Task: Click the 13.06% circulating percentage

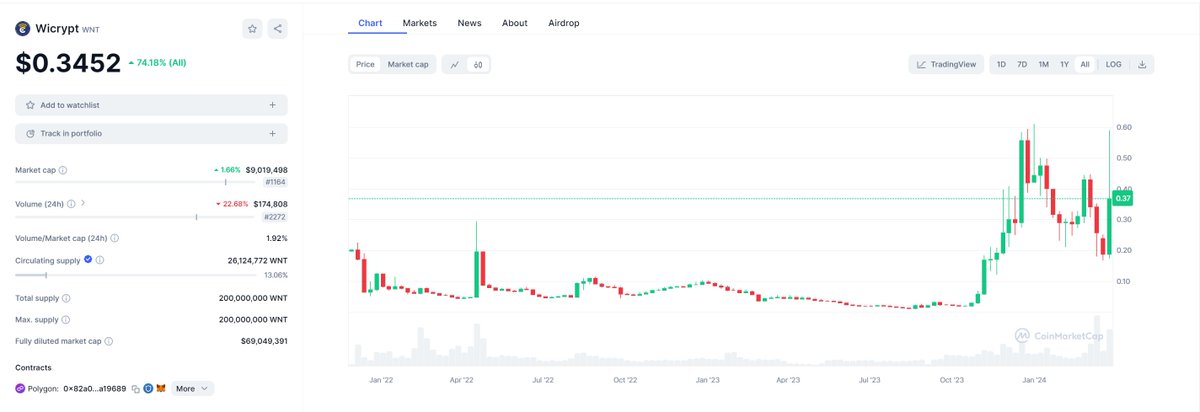Action: (x=275, y=275)
